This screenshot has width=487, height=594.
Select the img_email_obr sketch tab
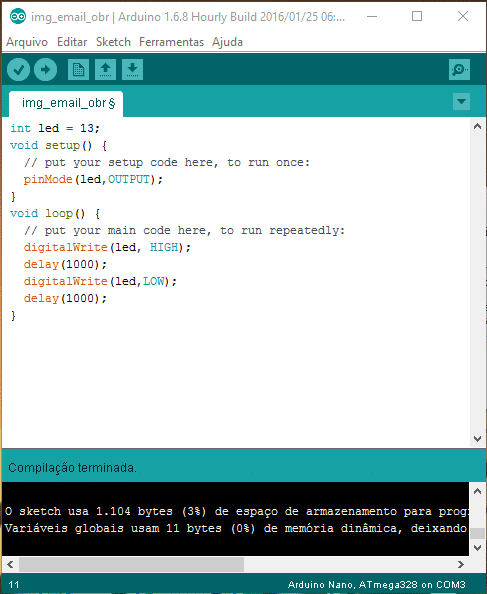pyautogui.click(x=66, y=103)
